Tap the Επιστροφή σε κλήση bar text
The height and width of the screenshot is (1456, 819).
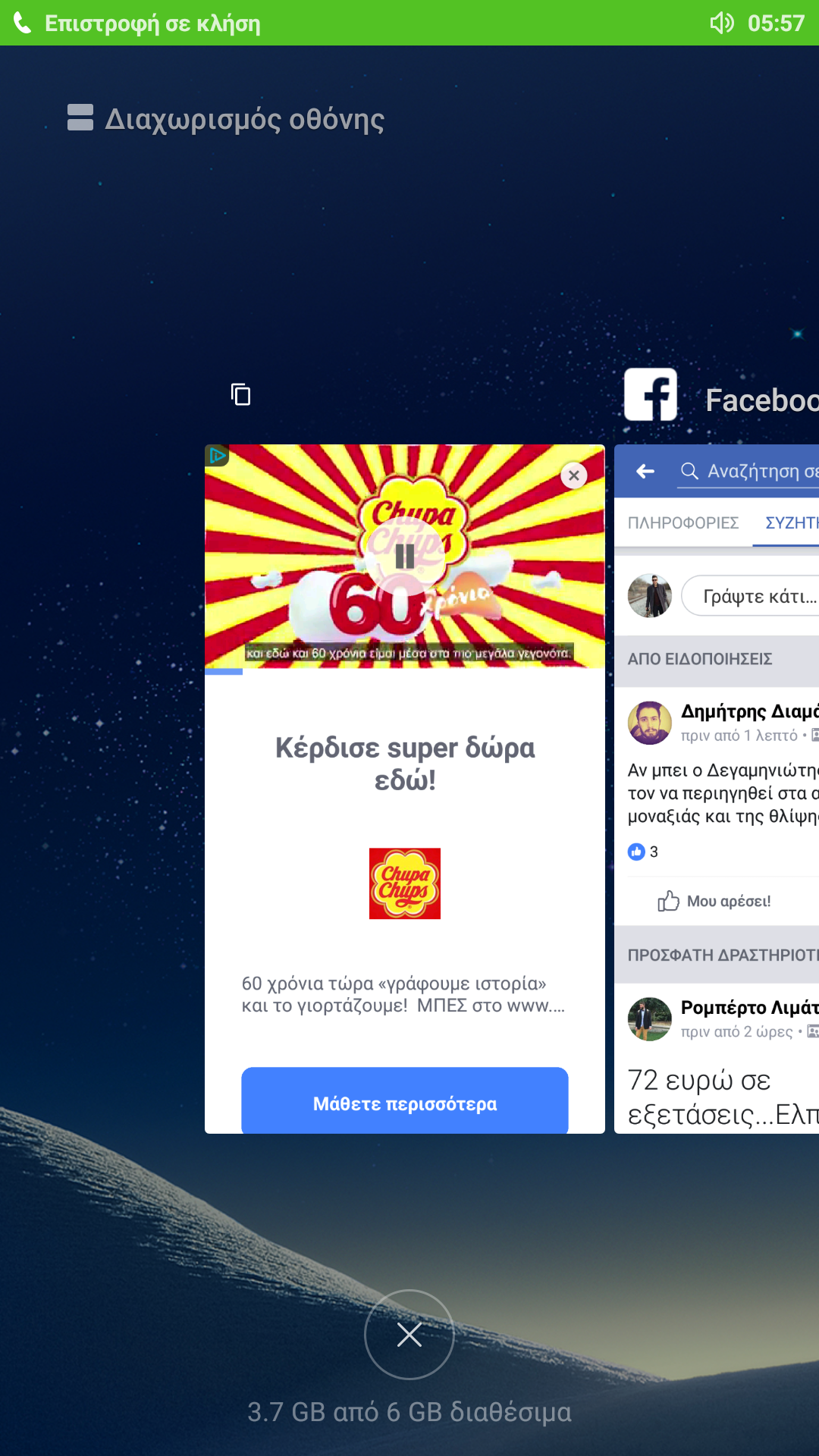click(x=152, y=24)
